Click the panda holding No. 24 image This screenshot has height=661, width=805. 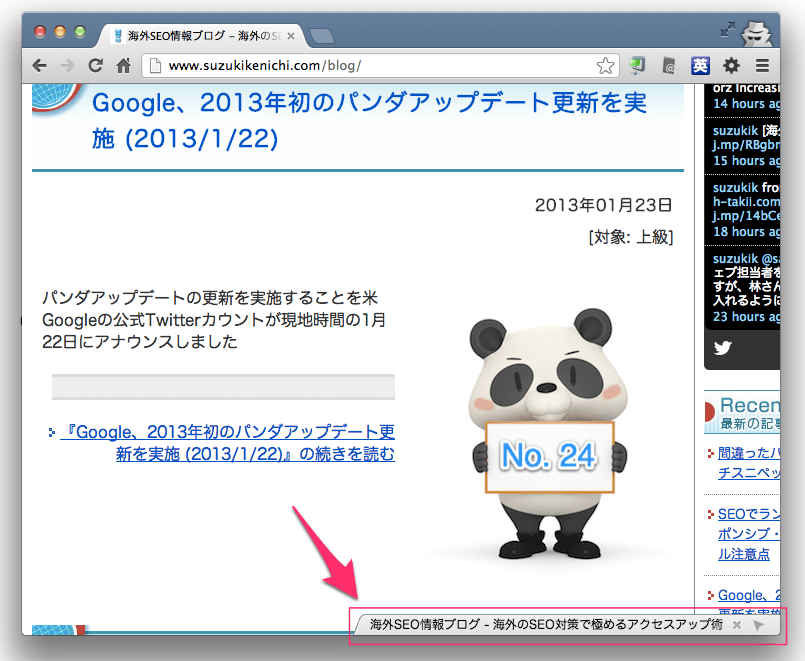[547, 434]
